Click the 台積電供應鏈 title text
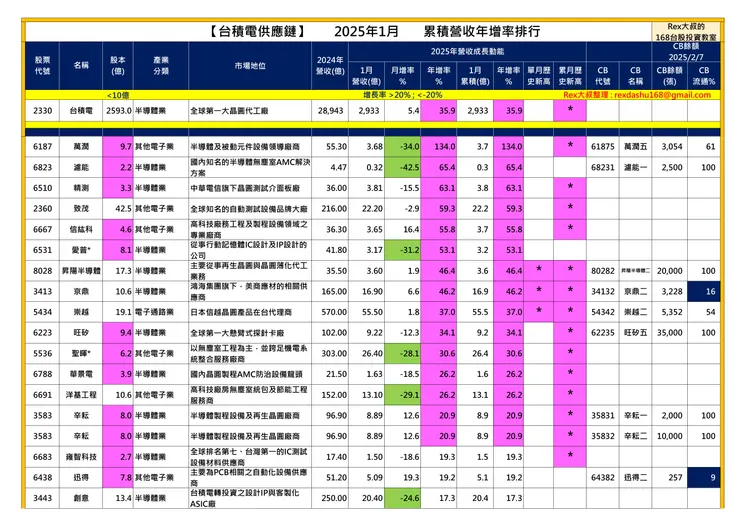 (x=258, y=31)
